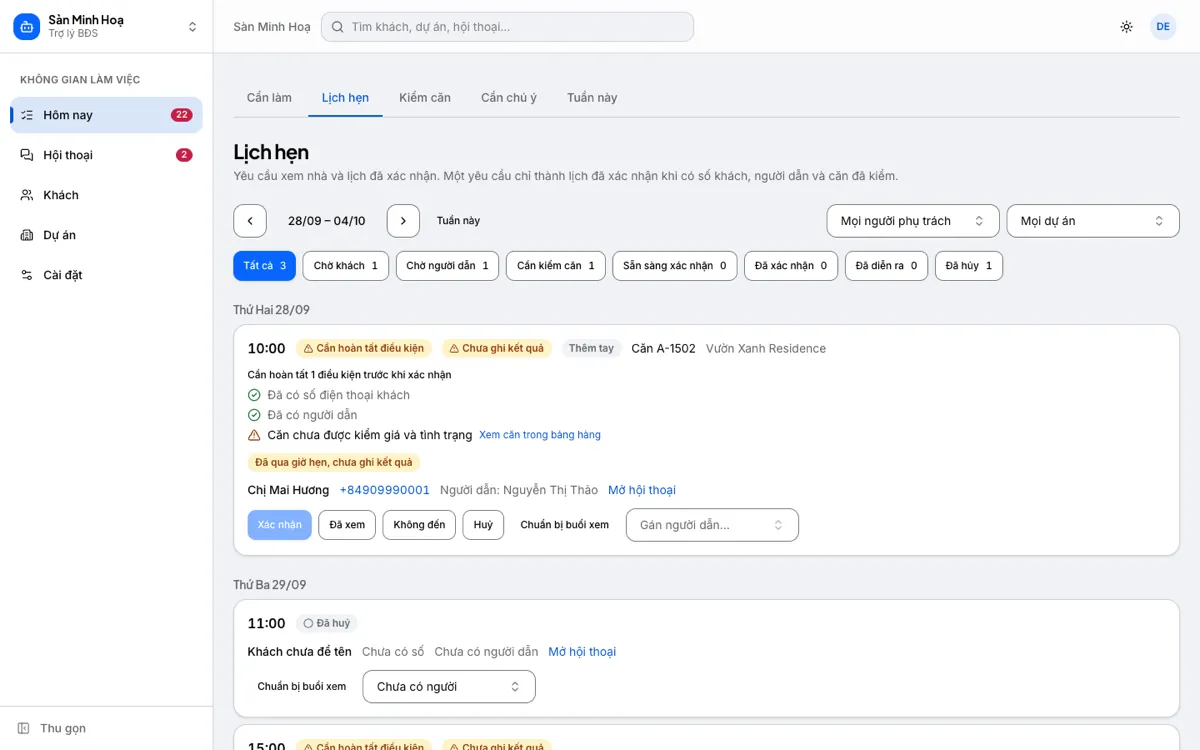Filter by Tất cả 3 chip
This screenshot has width=1200, height=750.
[265, 266]
